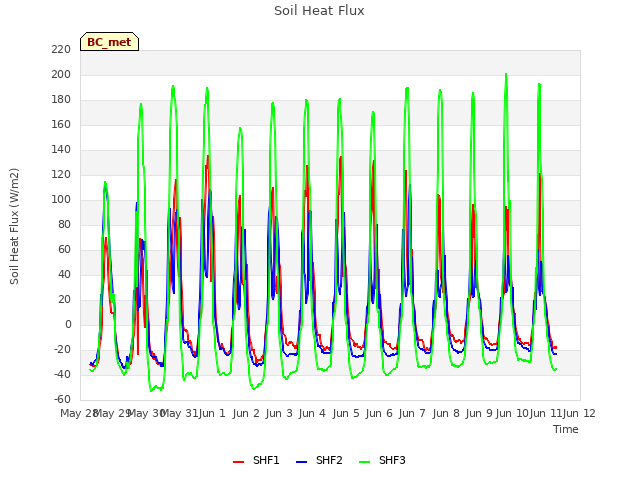Click the -60 y-axis tick label

62,400
